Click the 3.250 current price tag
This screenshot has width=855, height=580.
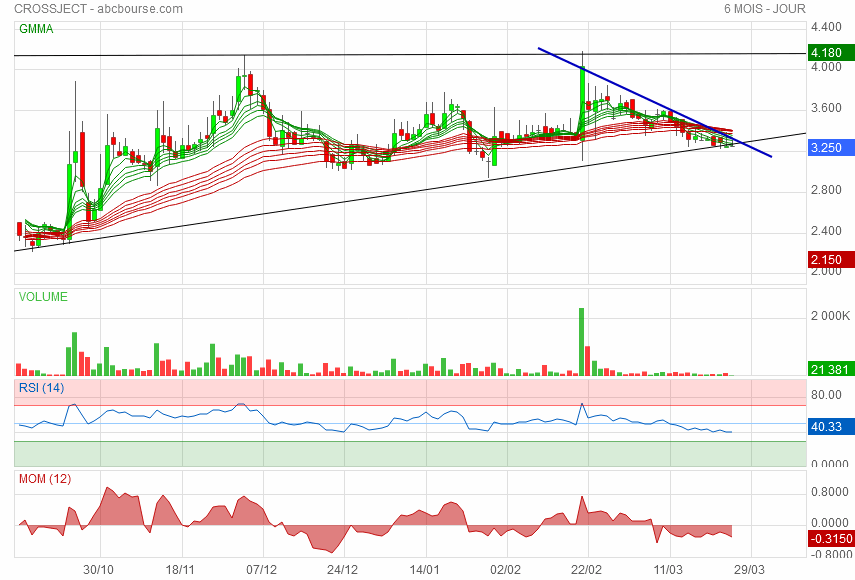831,148
